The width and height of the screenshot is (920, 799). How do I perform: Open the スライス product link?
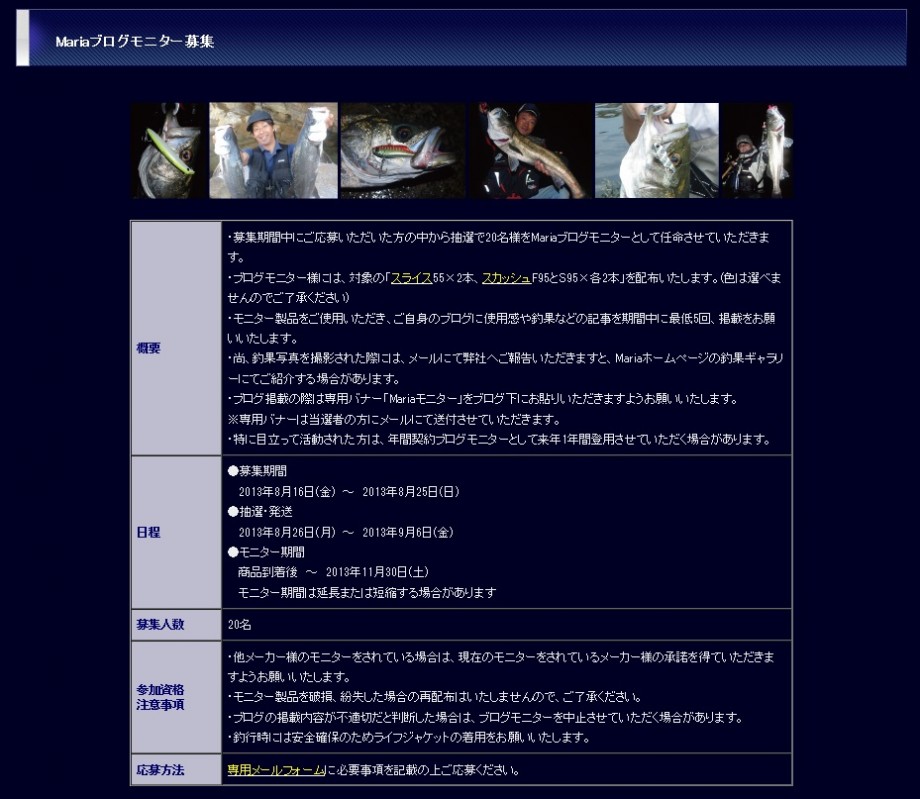[411, 278]
